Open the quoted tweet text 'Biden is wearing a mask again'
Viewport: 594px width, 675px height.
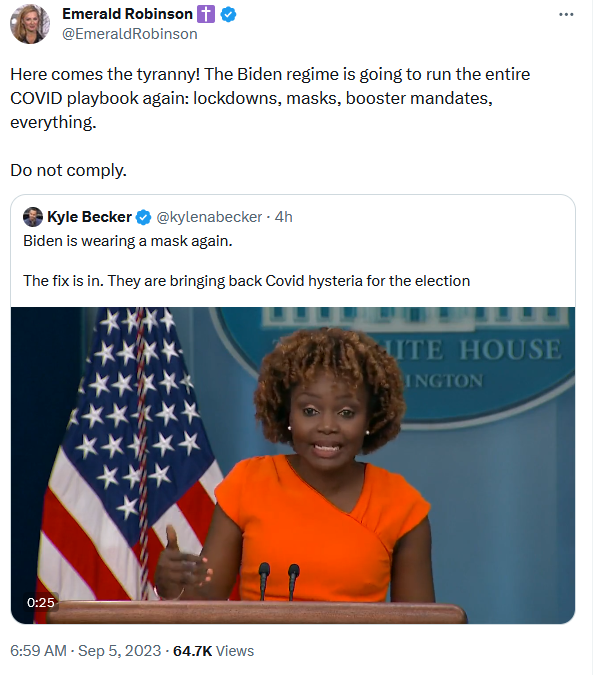coord(128,241)
